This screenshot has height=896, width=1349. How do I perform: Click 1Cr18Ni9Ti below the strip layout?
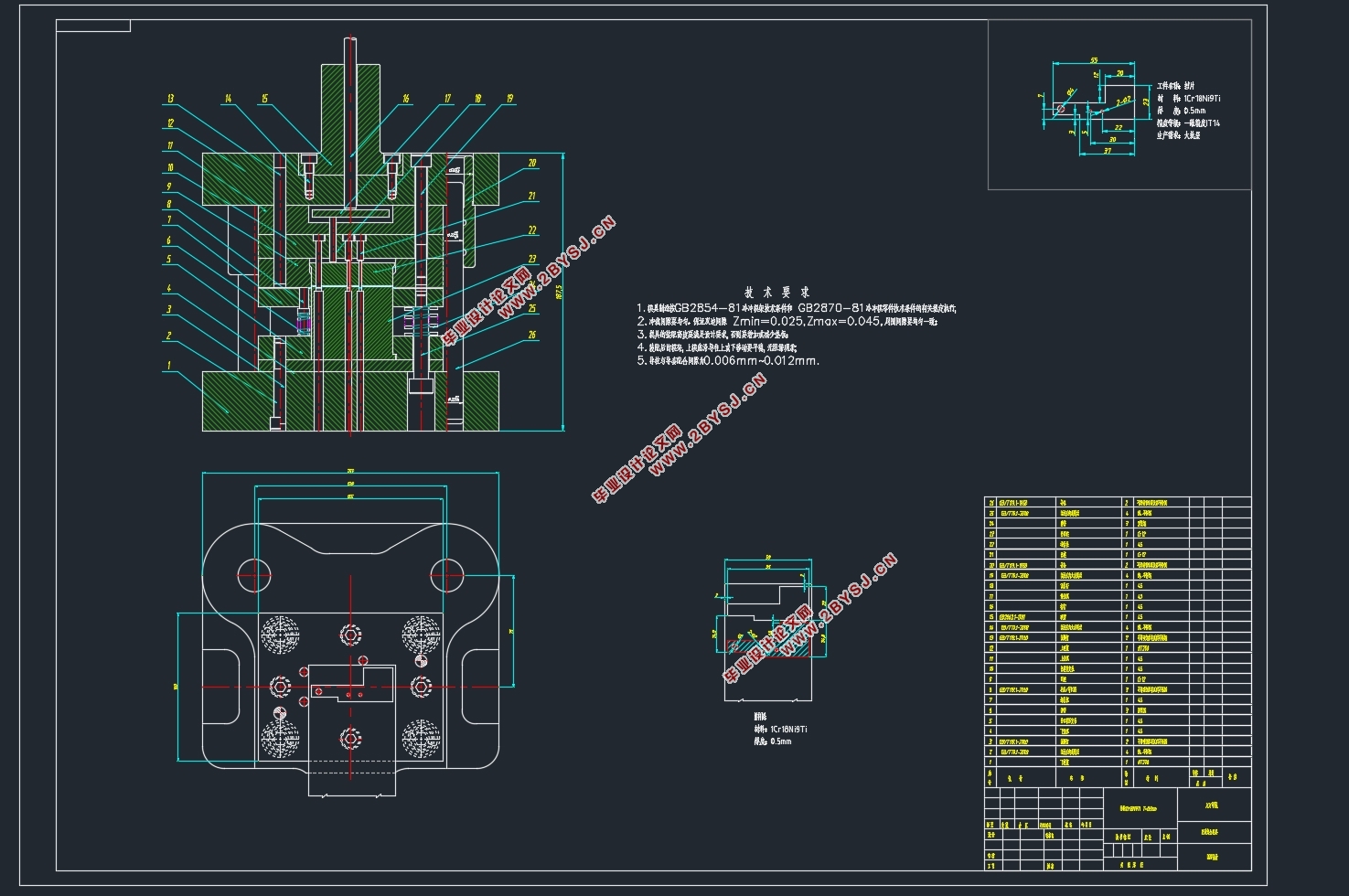[787, 730]
